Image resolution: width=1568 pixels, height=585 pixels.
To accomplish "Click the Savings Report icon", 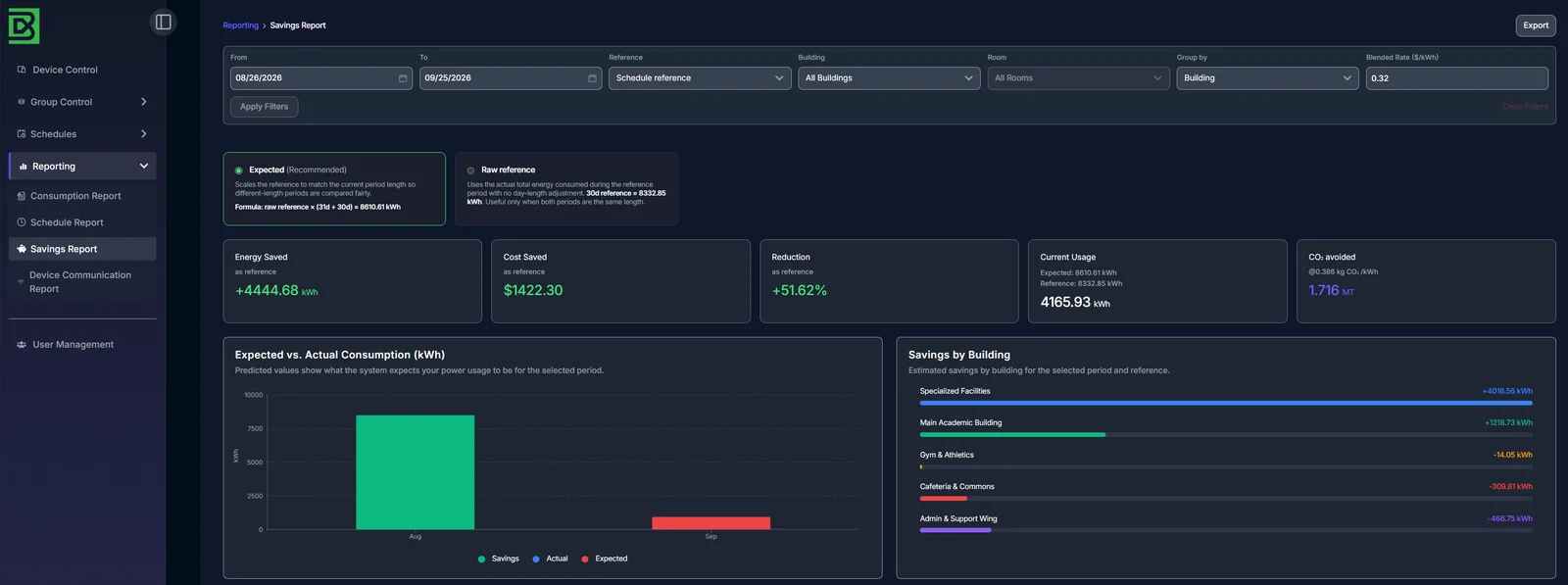I will click(22, 249).
